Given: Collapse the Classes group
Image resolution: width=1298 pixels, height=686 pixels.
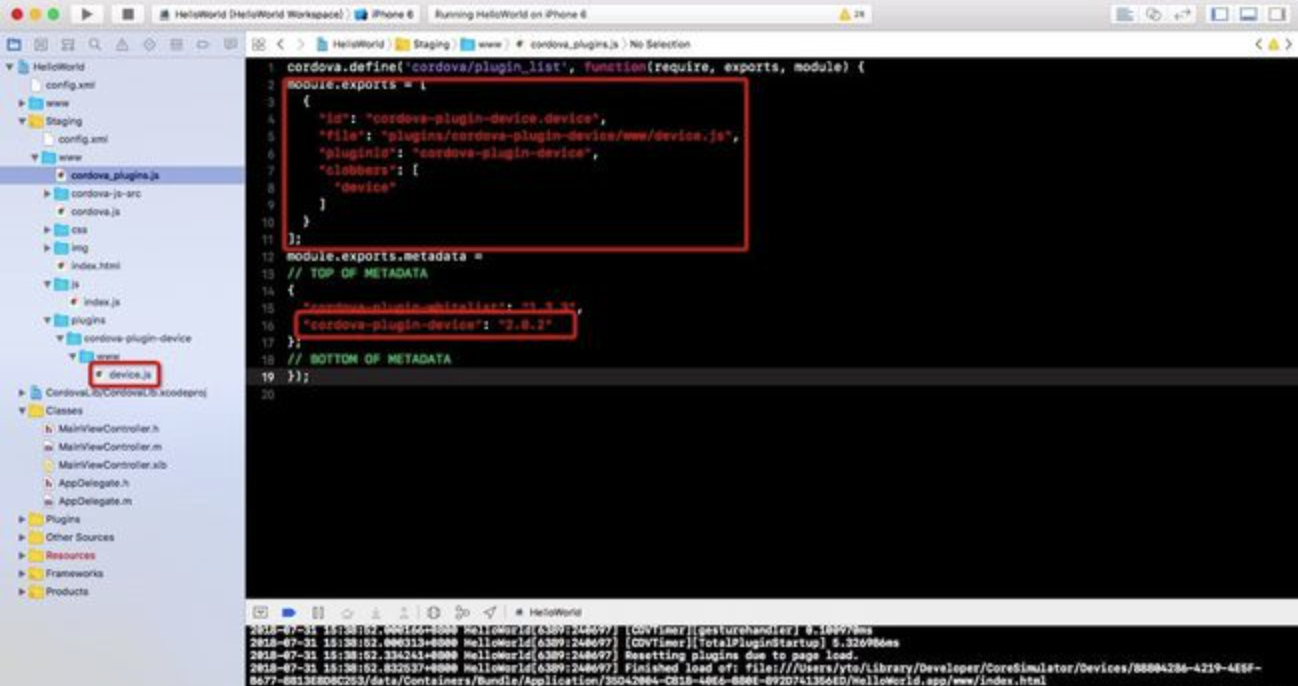Looking at the screenshot, I should point(22,411).
